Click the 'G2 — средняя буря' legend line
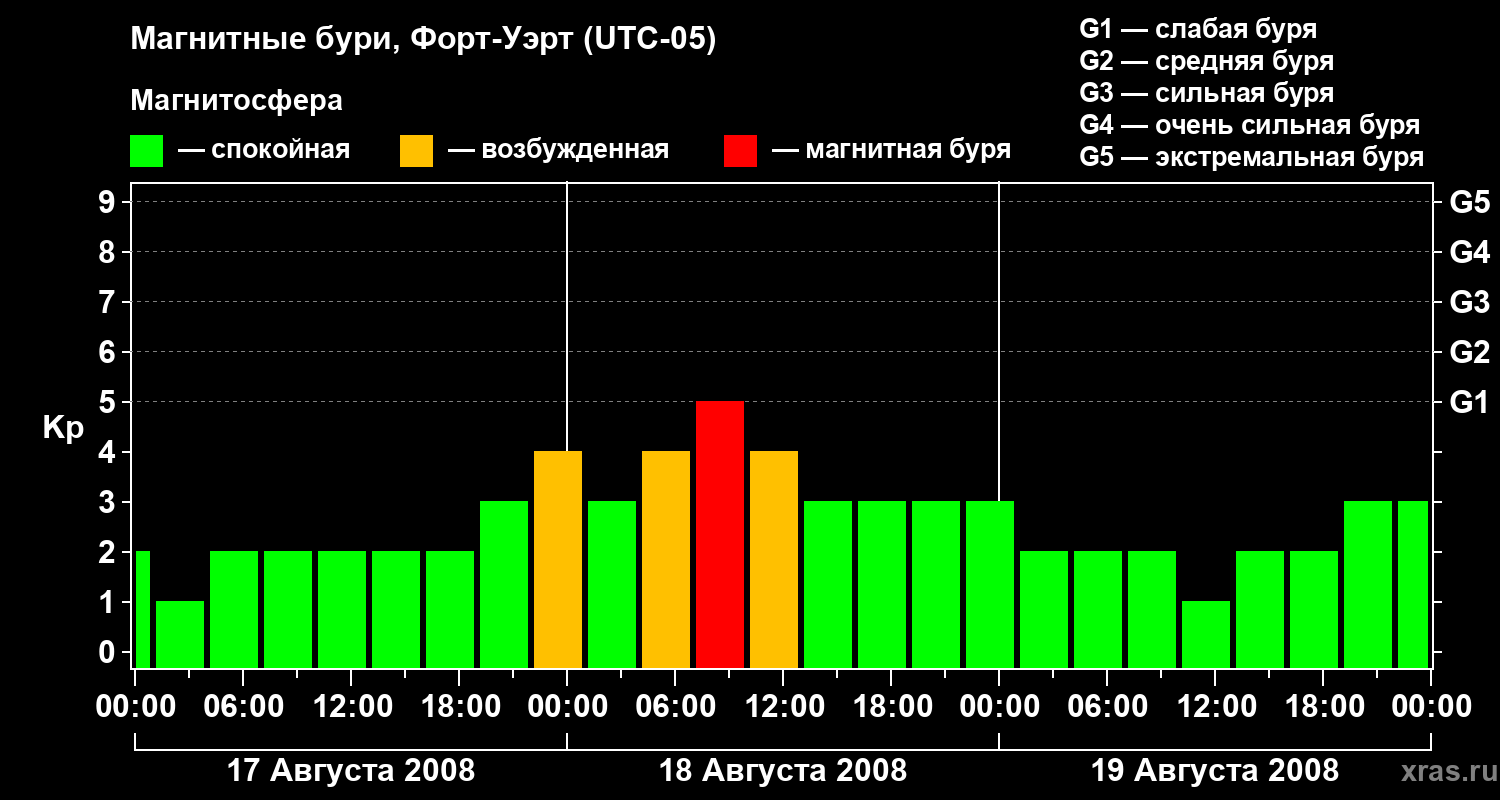 pyautogui.click(x=1206, y=61)
